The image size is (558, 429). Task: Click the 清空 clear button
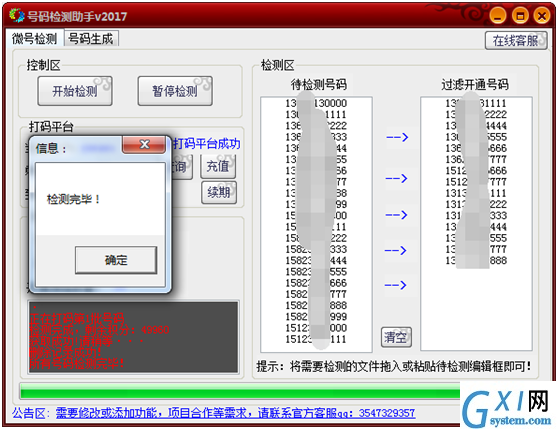pos(396,337)
